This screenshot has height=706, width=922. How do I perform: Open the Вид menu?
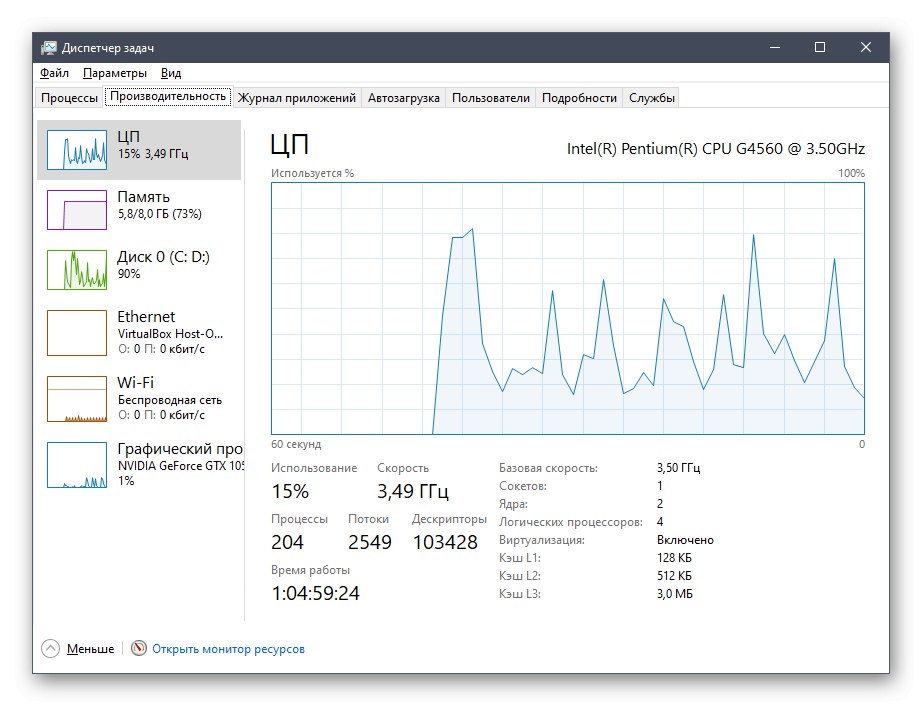pyautogui.click(x=171, y=72)
